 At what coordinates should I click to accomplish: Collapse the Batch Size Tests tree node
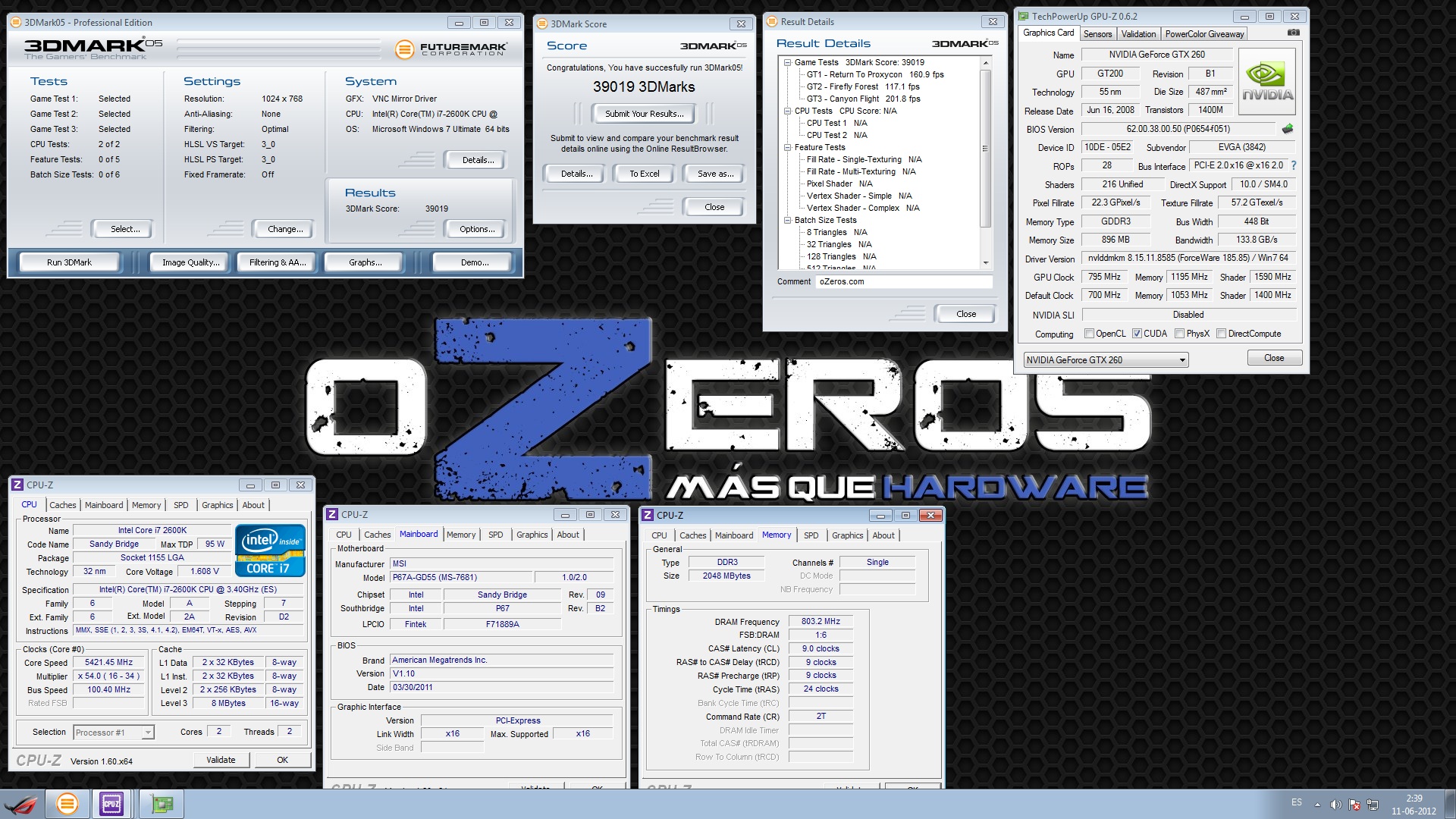[x=788, y=221]
